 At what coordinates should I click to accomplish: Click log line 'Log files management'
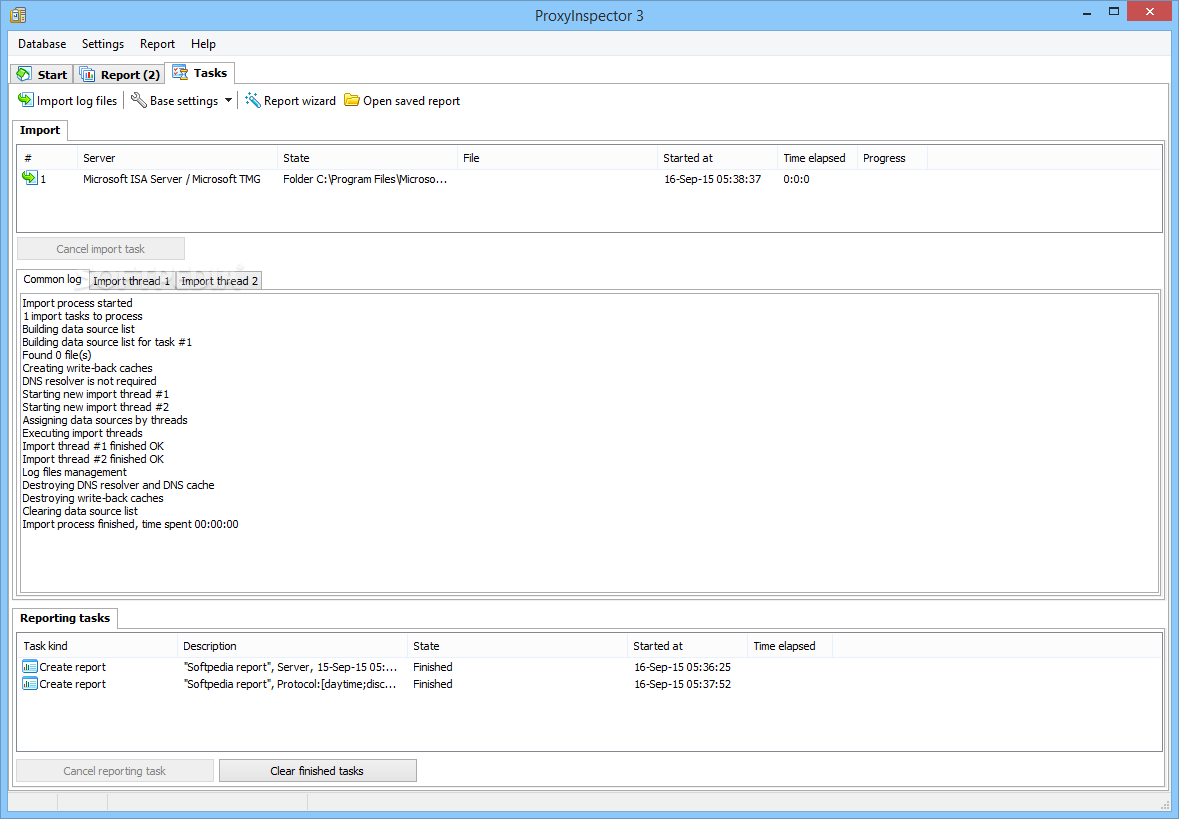(x=74, y=472)
